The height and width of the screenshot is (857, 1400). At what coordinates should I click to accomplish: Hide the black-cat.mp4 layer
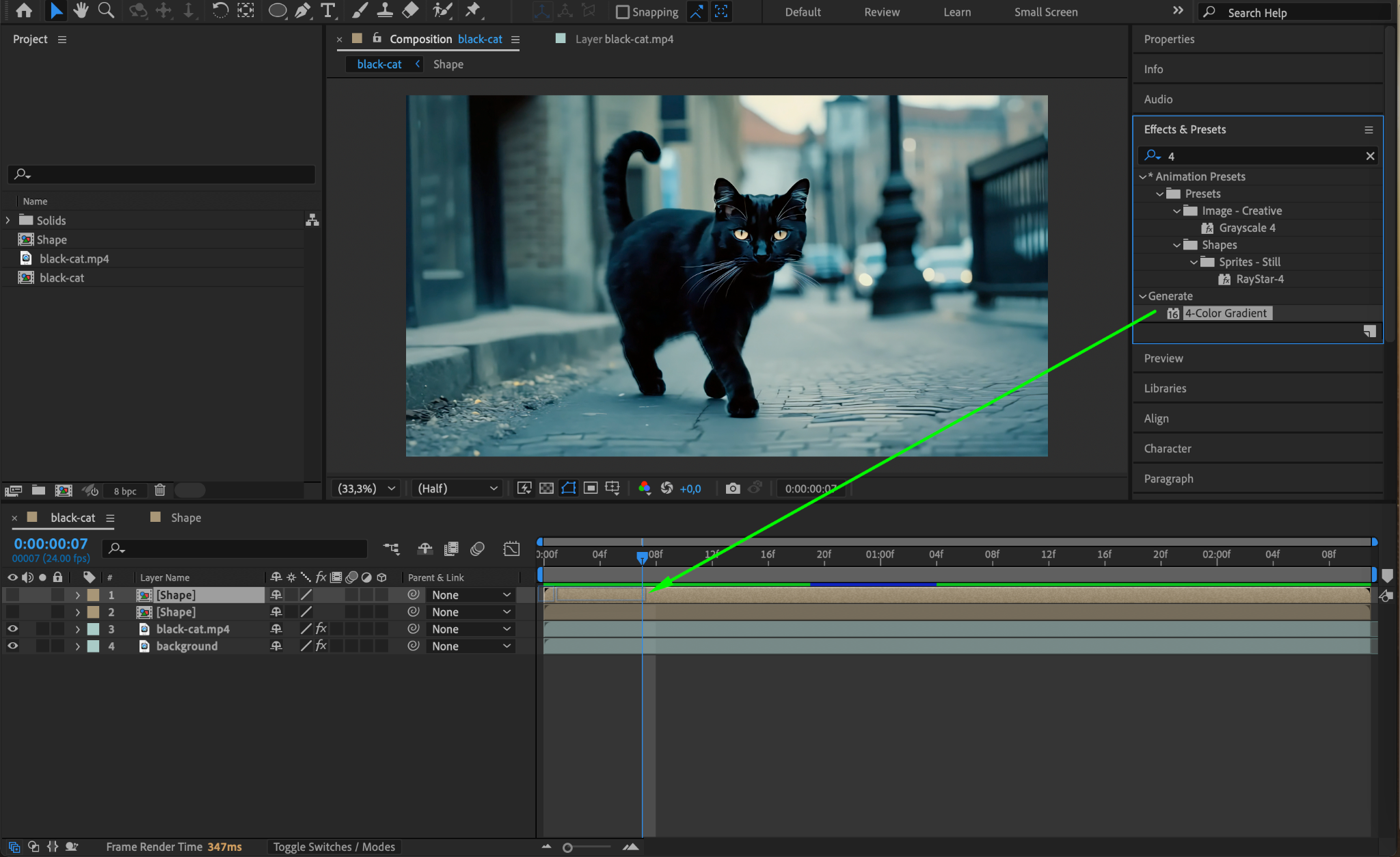point(12,629)
